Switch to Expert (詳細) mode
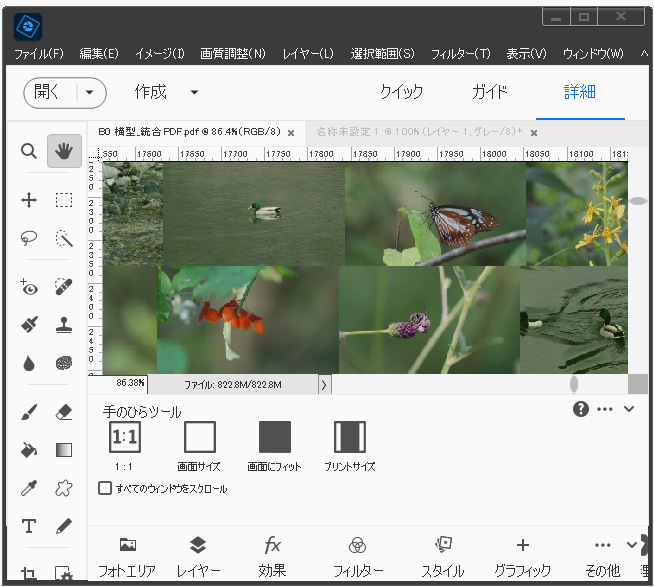The image size is (654, 587). pos(580,92)
